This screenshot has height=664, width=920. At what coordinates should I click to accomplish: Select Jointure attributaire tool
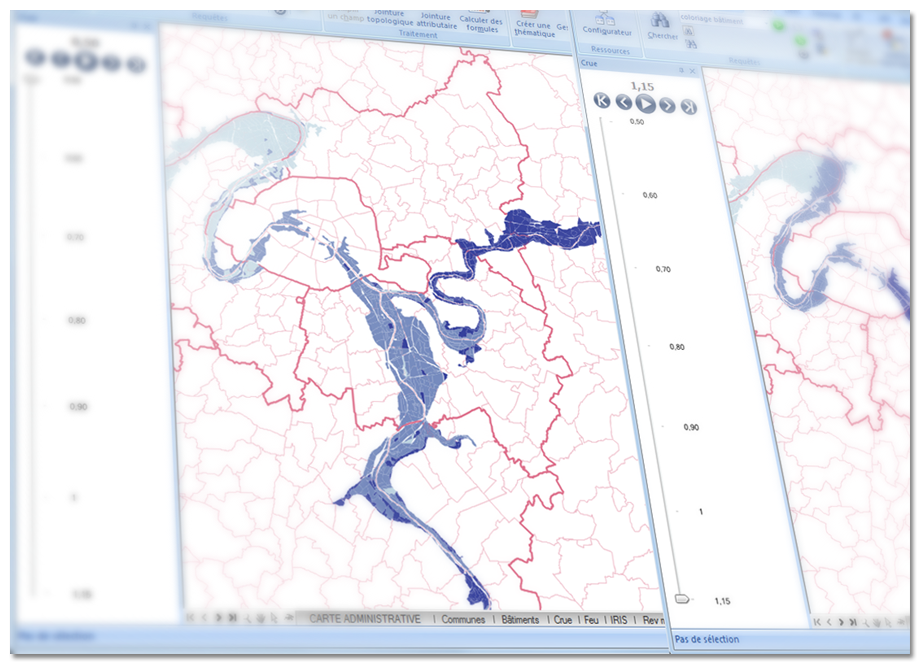pyautogui.click(x=436, y=20)
